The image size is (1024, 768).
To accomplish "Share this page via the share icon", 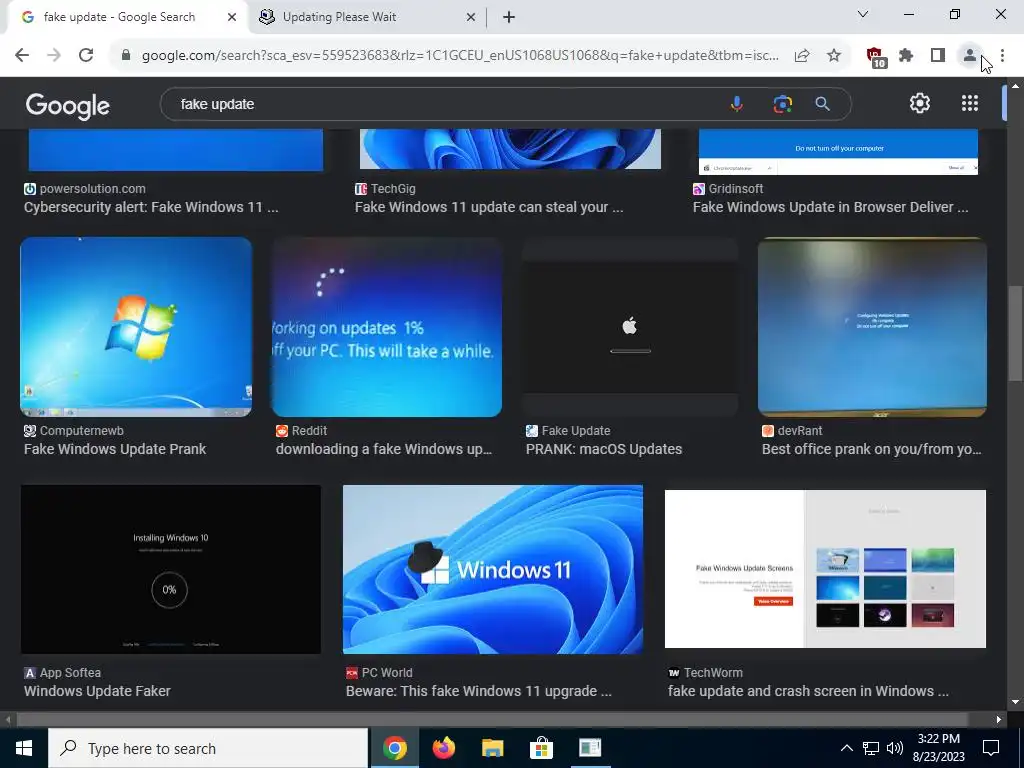I will pyautogui.click(x=802, y=56).
